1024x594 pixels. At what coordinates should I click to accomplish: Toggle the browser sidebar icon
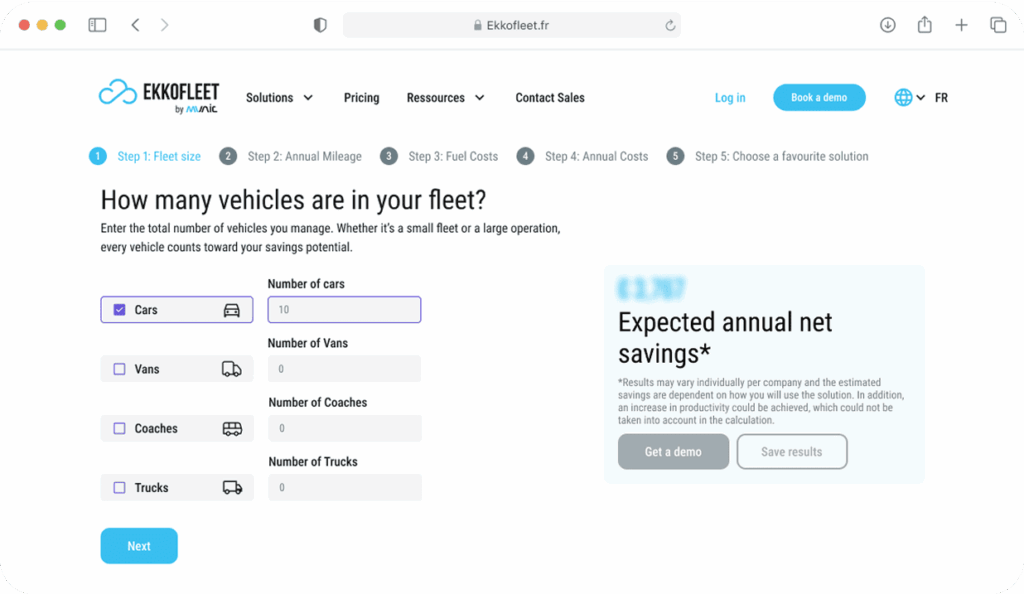[x=97, y=25]
